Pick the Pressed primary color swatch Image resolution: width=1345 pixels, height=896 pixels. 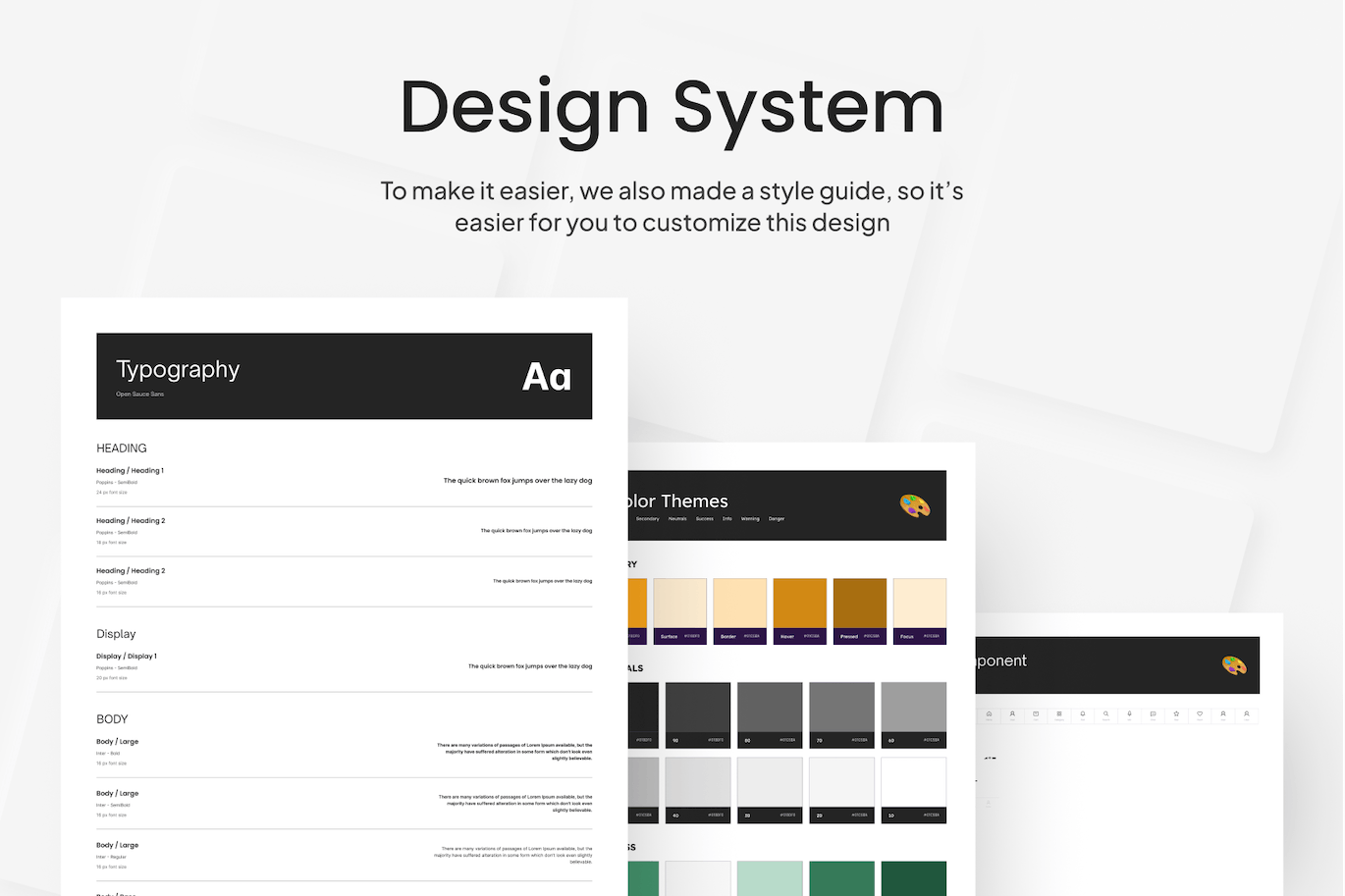click(859, 605)
